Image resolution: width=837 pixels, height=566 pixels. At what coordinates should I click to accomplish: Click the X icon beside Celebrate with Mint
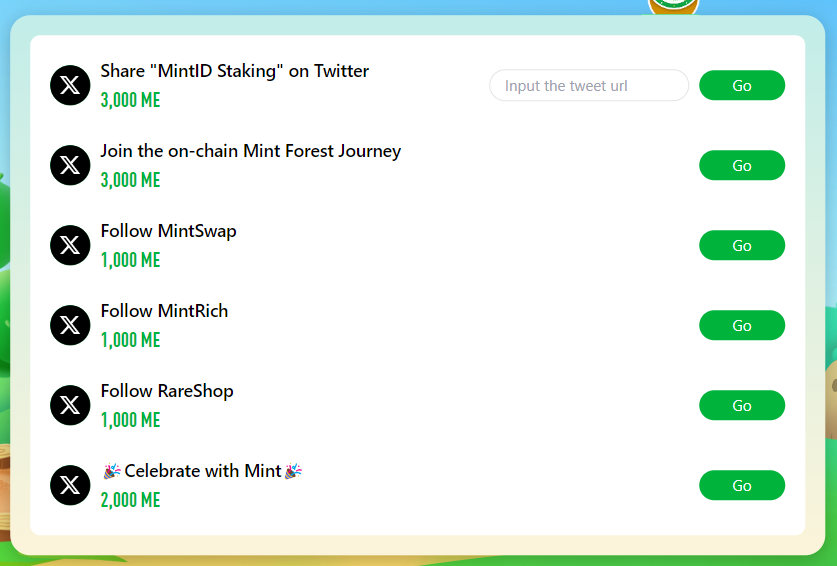point(70,485)
